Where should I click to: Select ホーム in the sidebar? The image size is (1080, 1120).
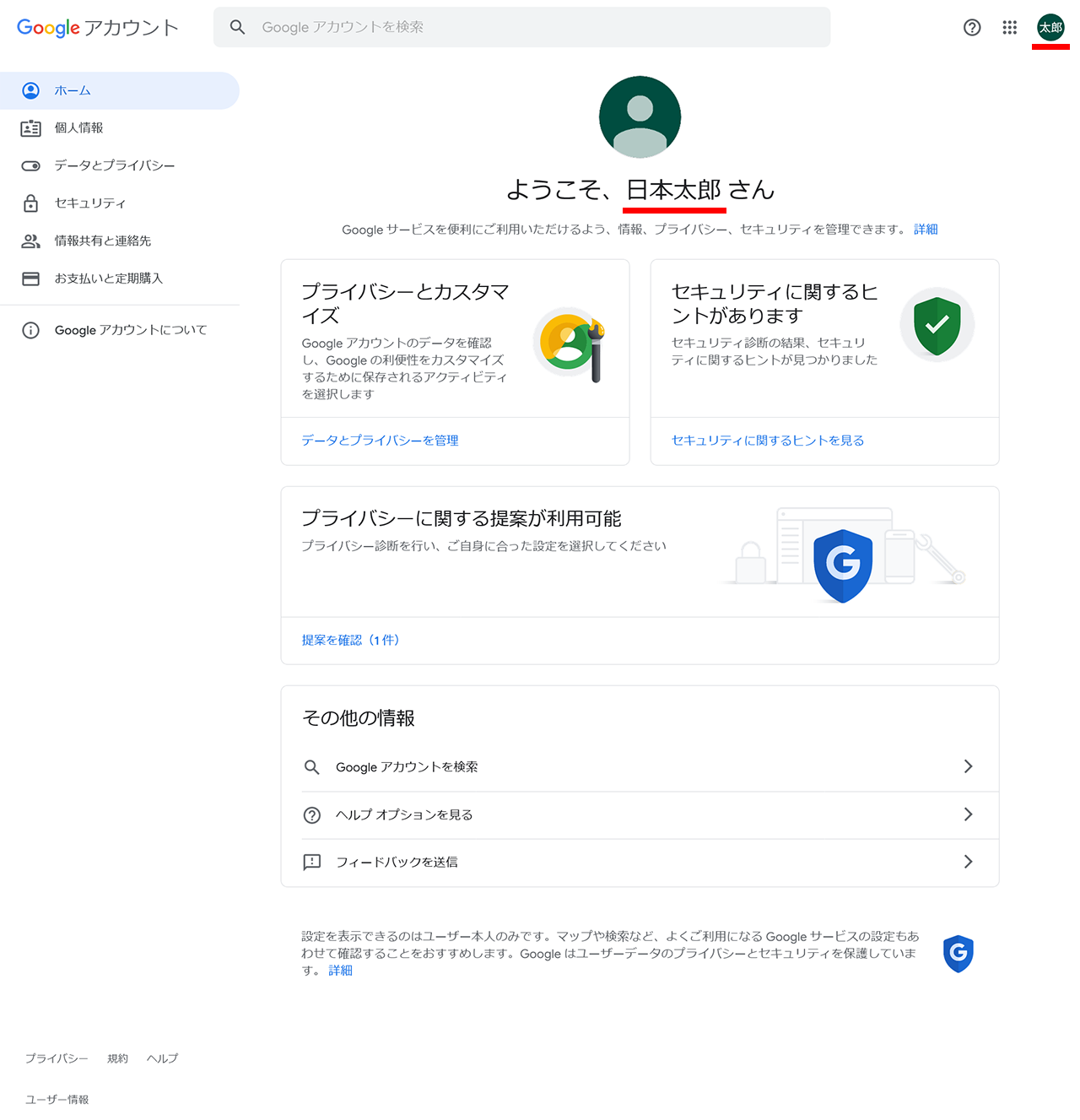[x=120, y=90]
